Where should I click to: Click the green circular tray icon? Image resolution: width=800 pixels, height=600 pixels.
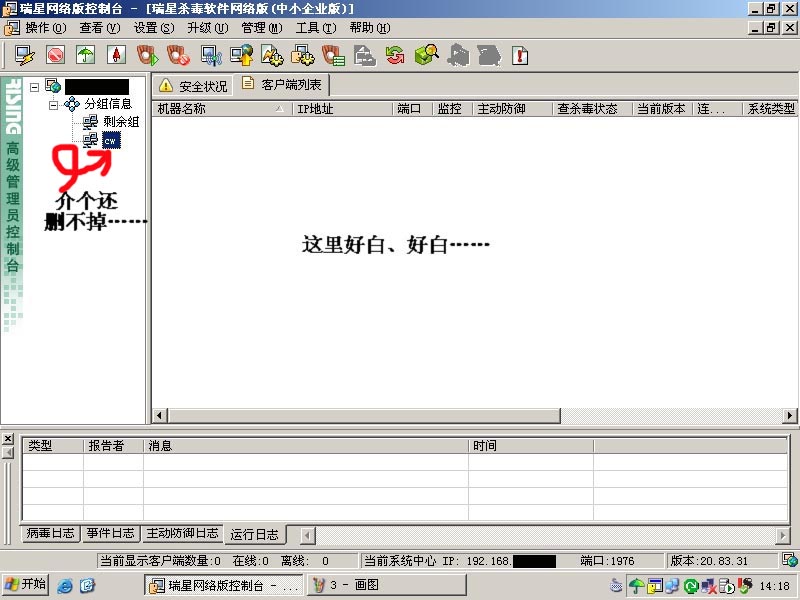(690, 586)
